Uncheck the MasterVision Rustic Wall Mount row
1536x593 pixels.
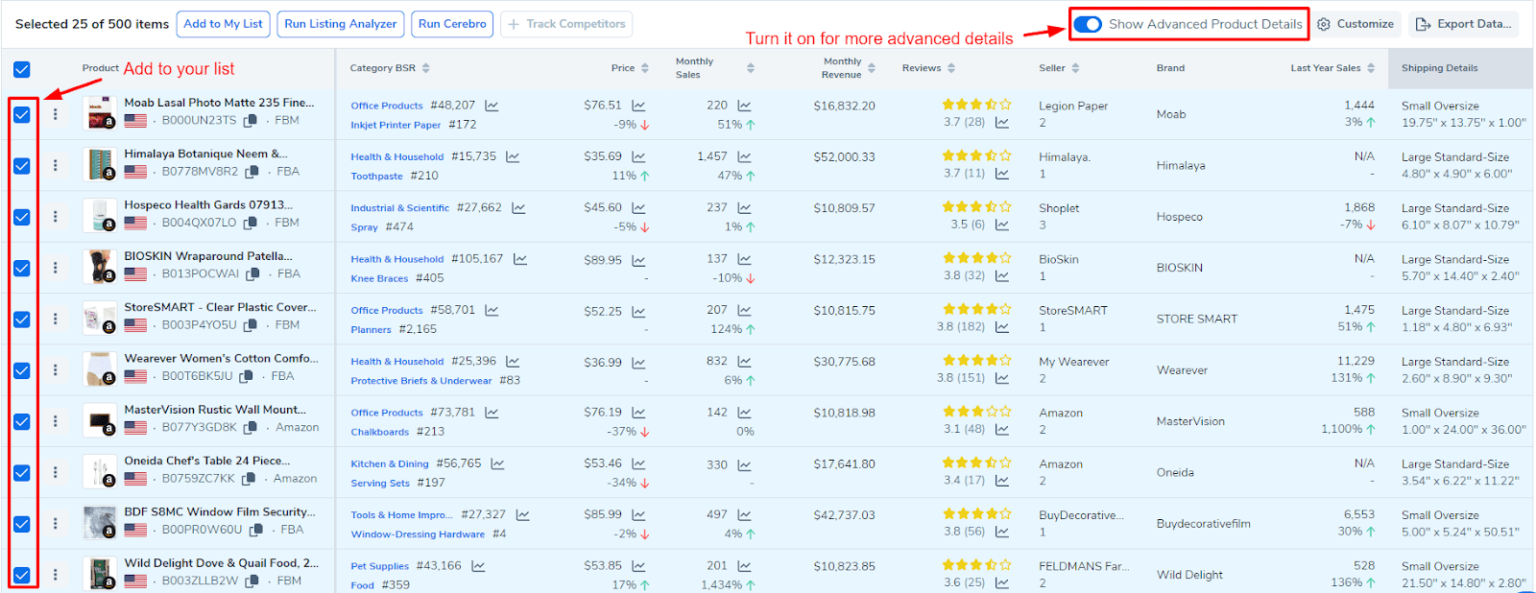[22, 421]
